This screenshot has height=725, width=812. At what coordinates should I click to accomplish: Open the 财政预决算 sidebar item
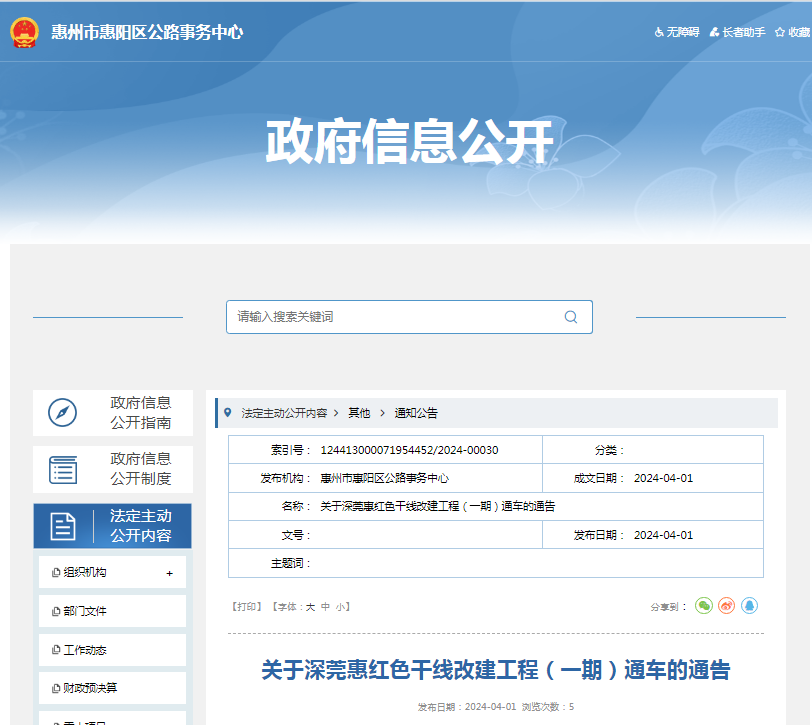click(112, 688)
